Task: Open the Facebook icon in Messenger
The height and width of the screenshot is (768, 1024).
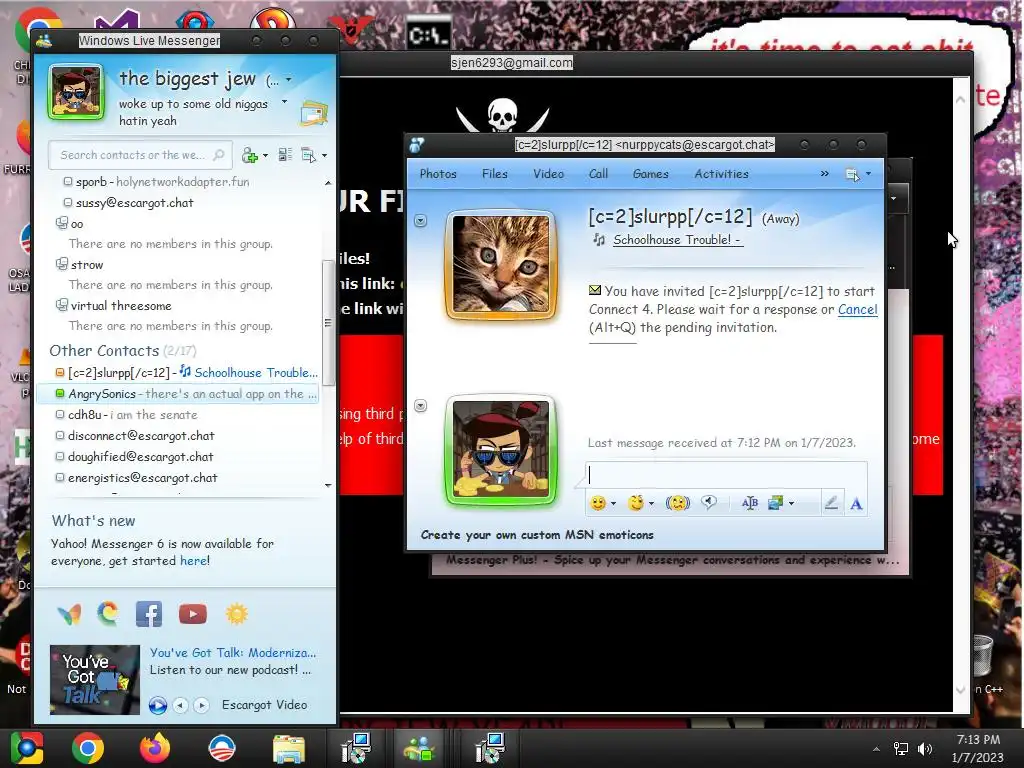Action: click(x=149, y=614)
